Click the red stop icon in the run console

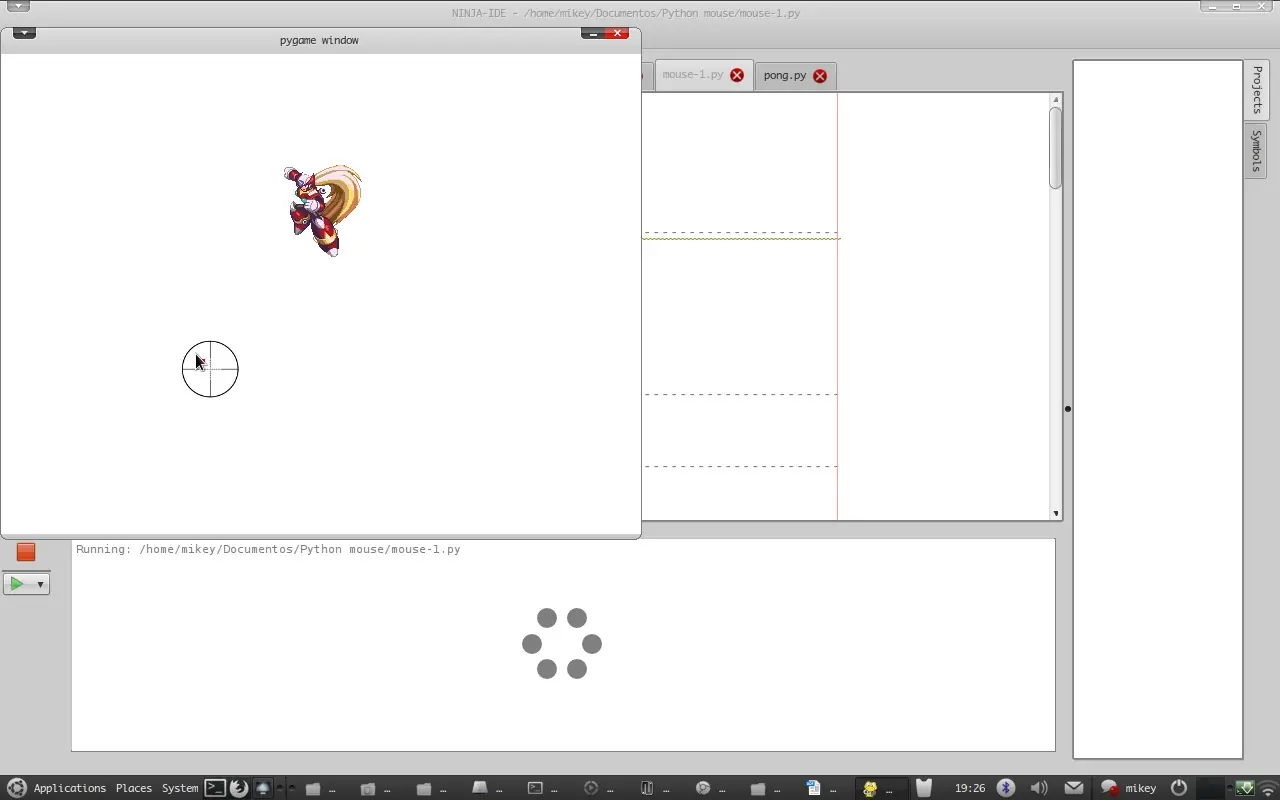[x=25, y=551]
